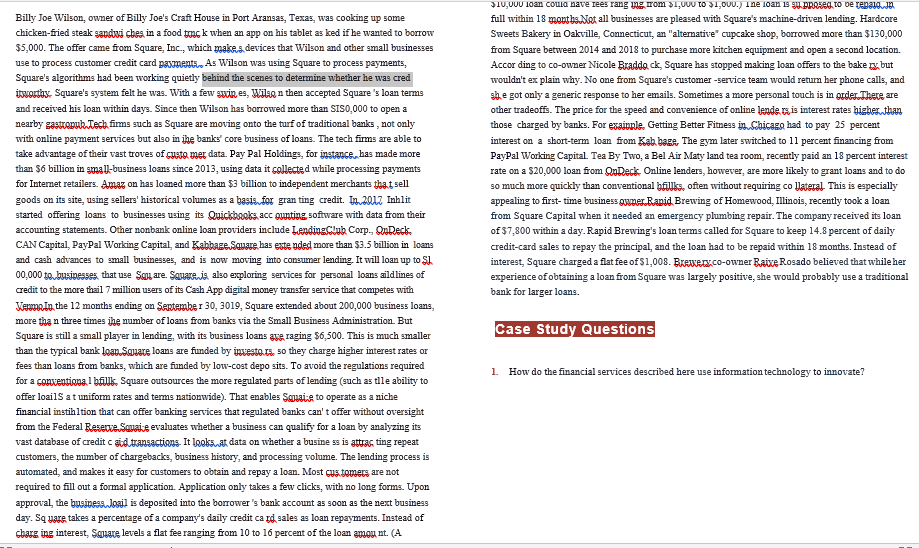
Task: Click the phrase "7 million users"
Action: [134, 290]
